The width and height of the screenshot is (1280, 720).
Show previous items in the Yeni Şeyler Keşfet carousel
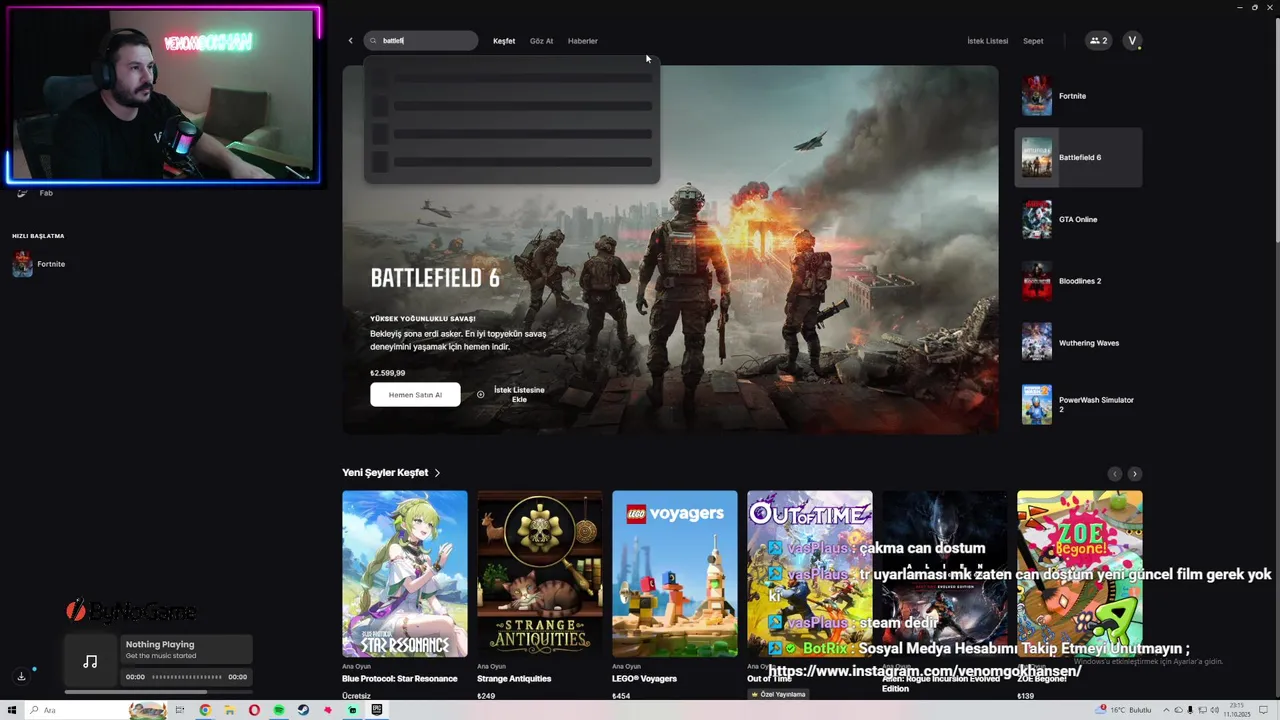[x=1115, y=474]
